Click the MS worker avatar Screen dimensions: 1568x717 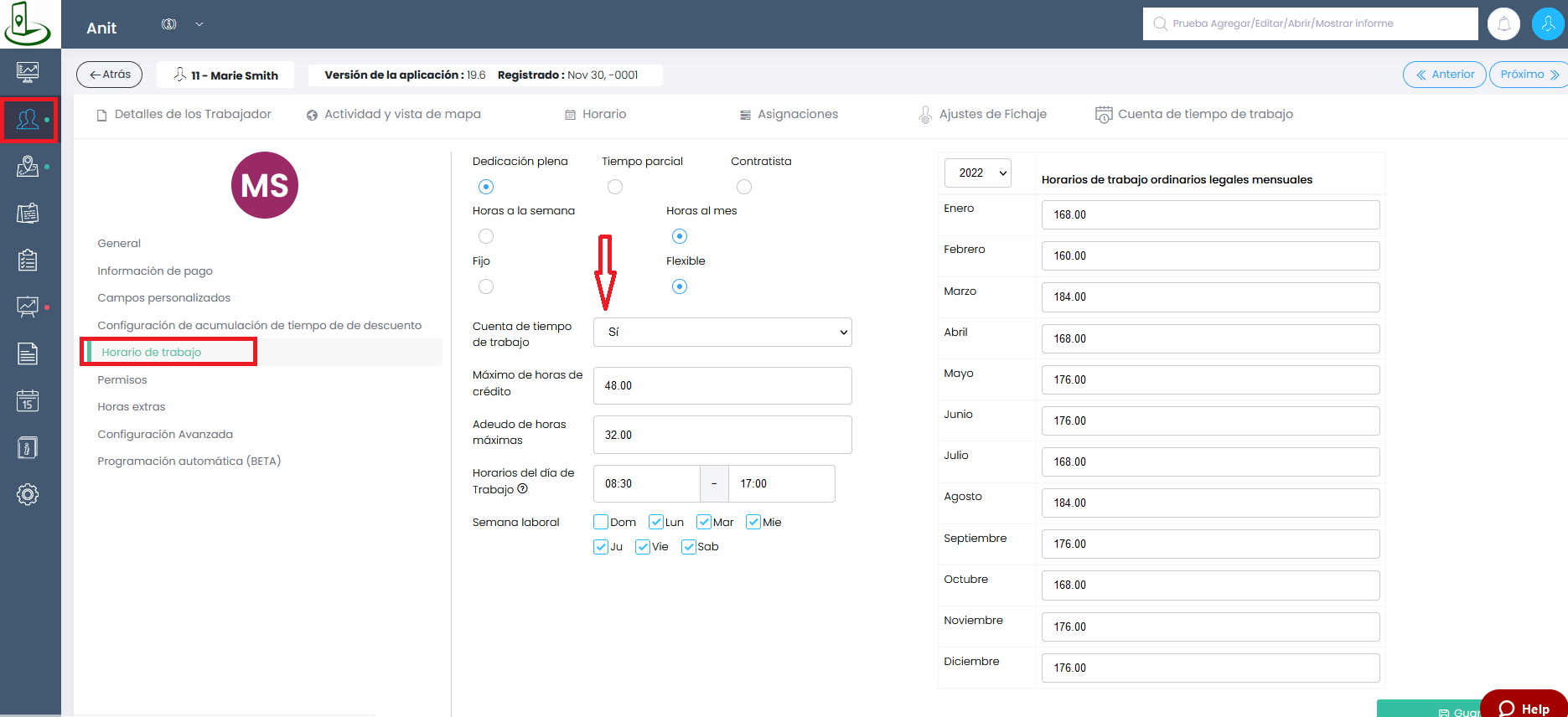click(265, 185)
